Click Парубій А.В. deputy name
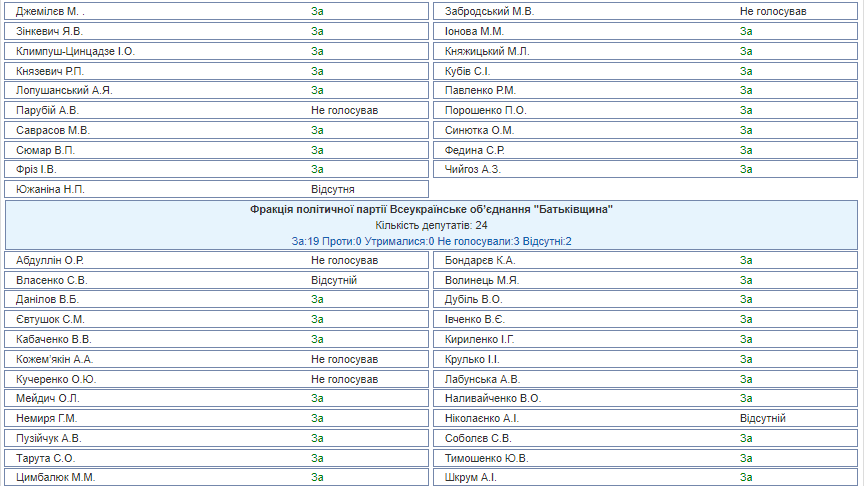 (47, 110)
